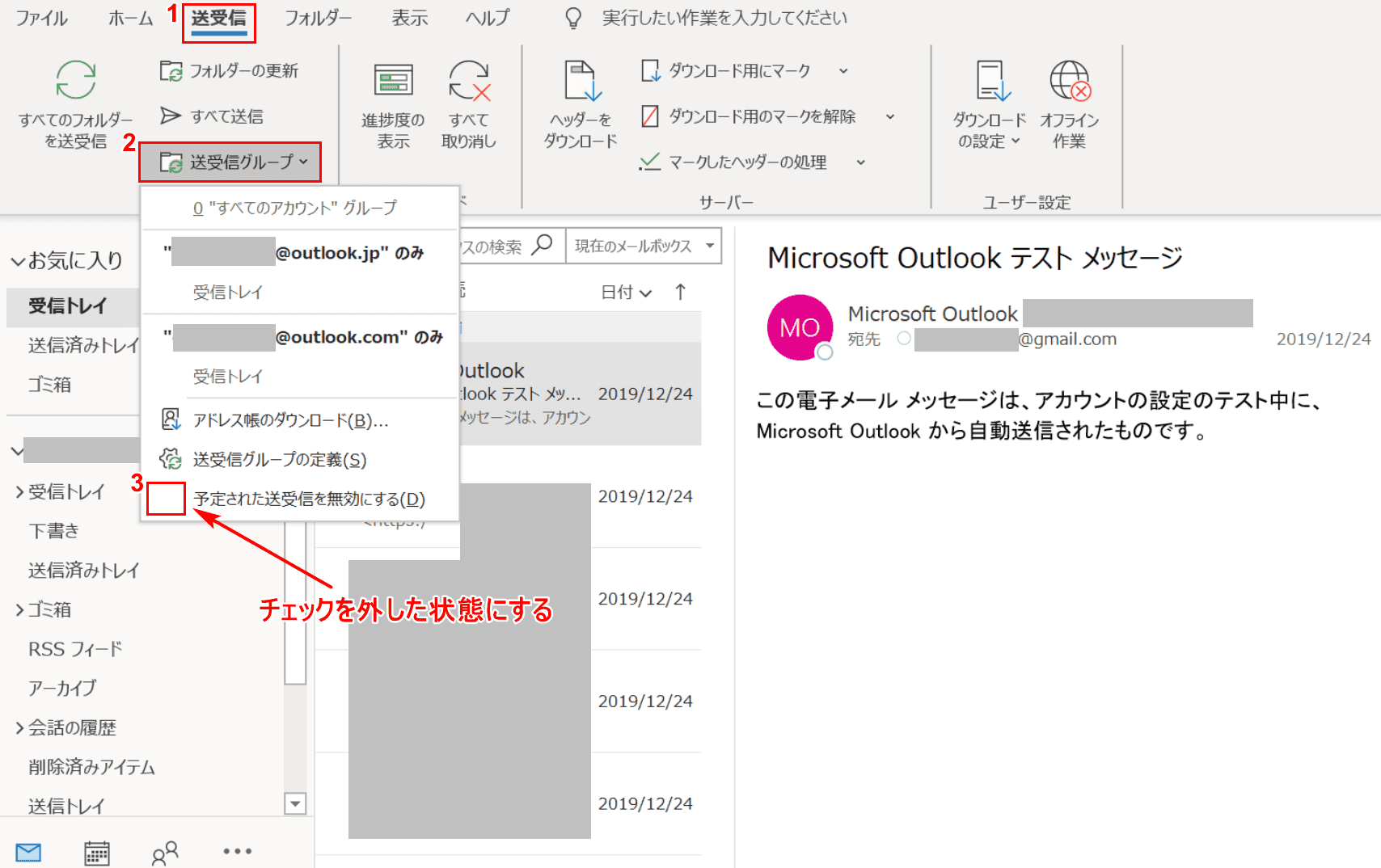Click 実行したい作業を入力してください search box

point(724,18)
